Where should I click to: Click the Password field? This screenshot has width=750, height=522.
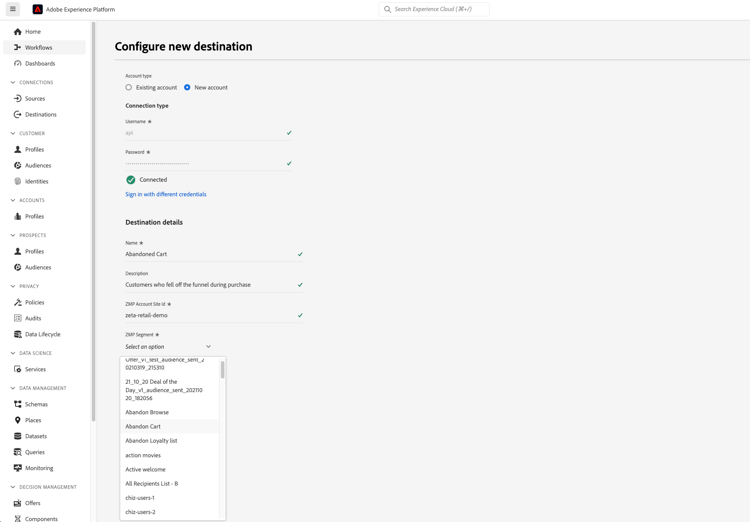tap(209, 164)
